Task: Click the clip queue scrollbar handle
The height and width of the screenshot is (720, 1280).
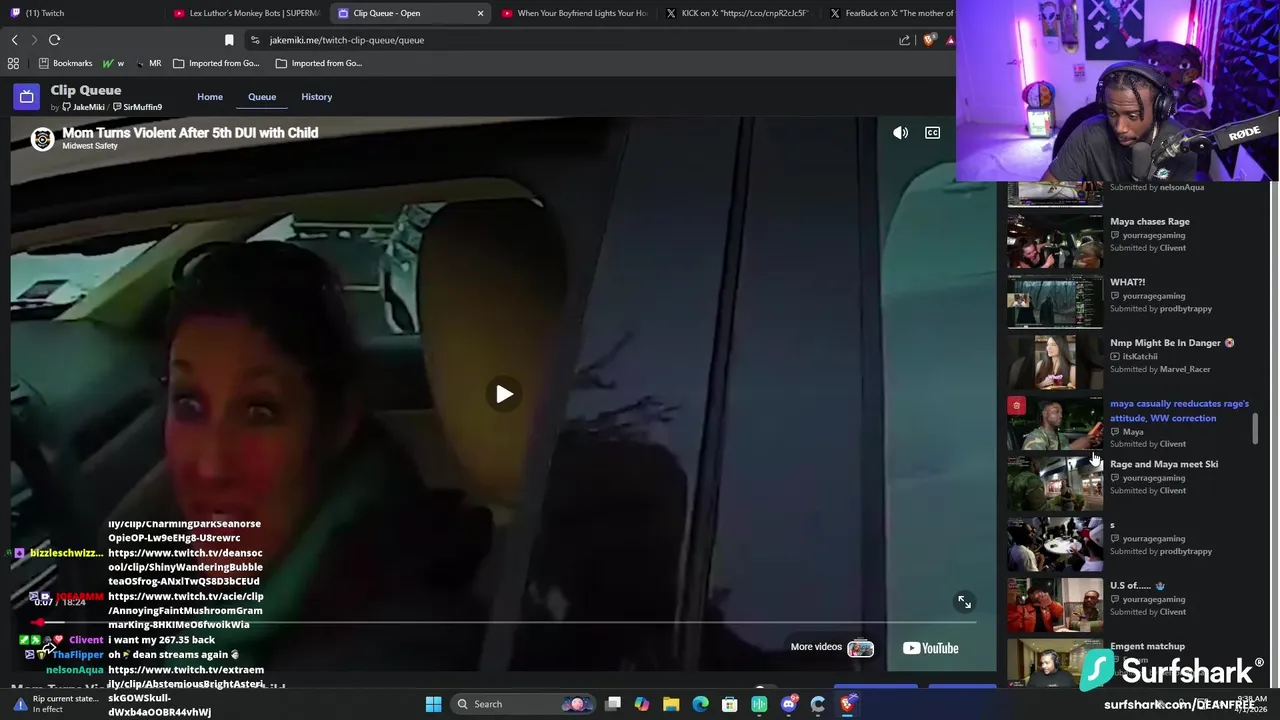Action: pyautogui.click(x=1255, y=430)
